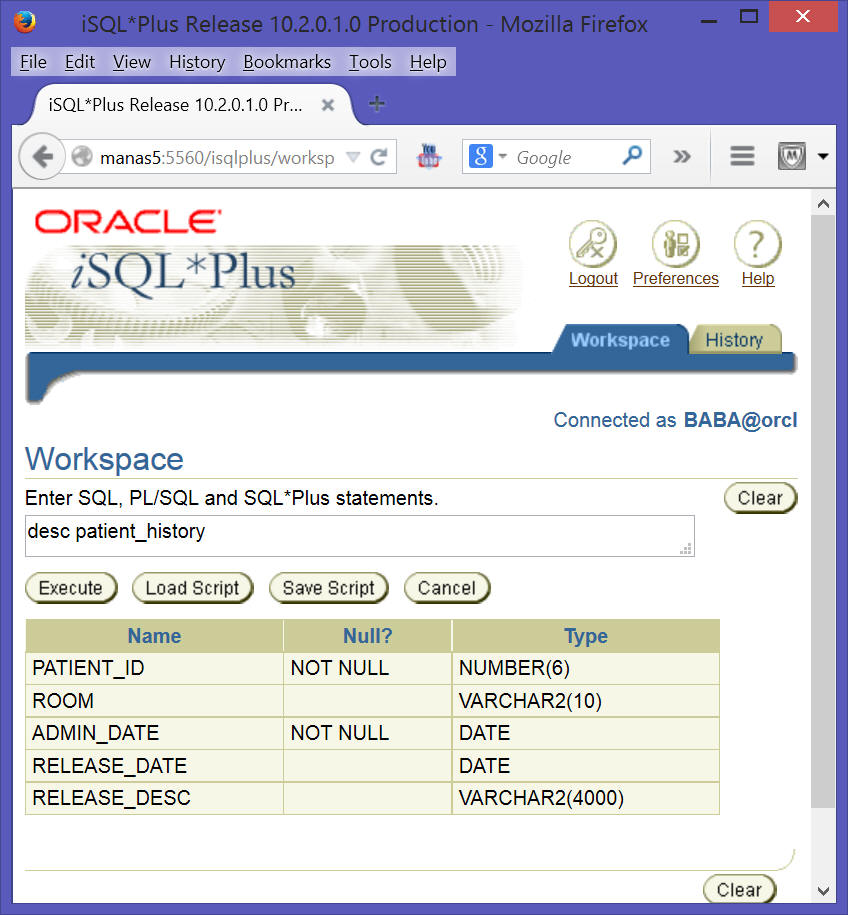
Task: Show more toolbar items with double chevron
Action: coord(681,156)
